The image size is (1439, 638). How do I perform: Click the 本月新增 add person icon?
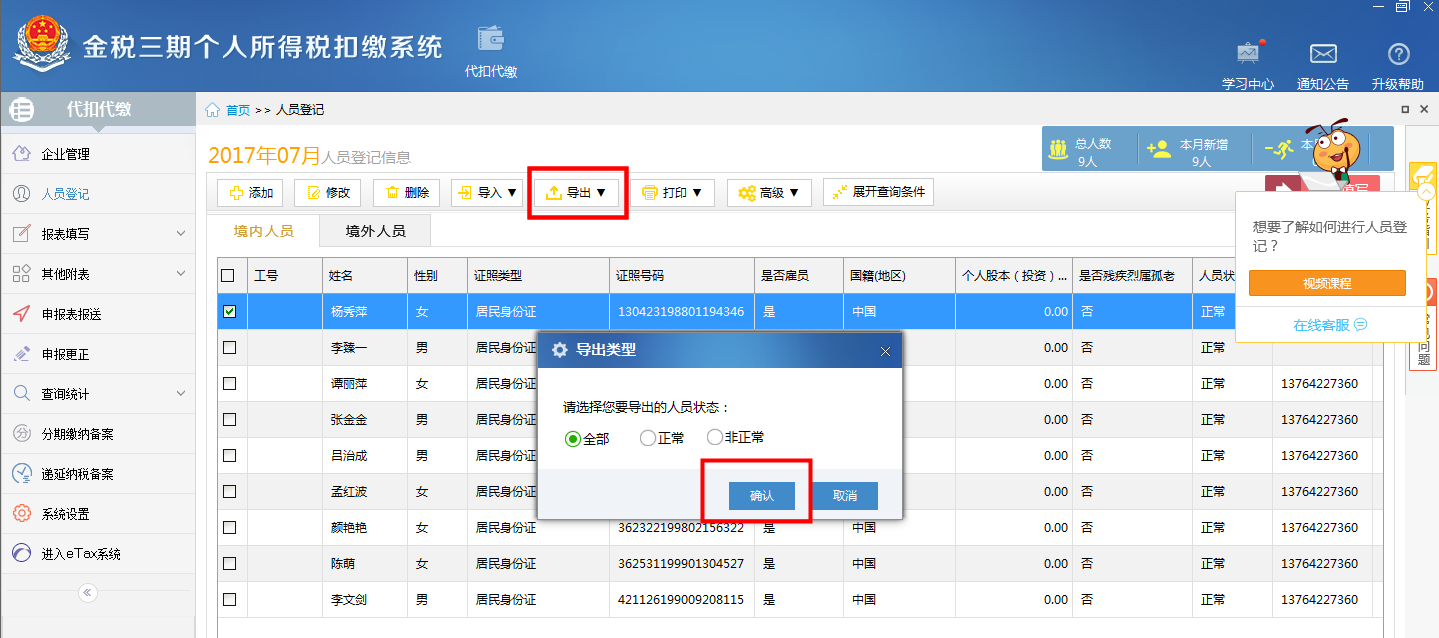pos(1159,150)
